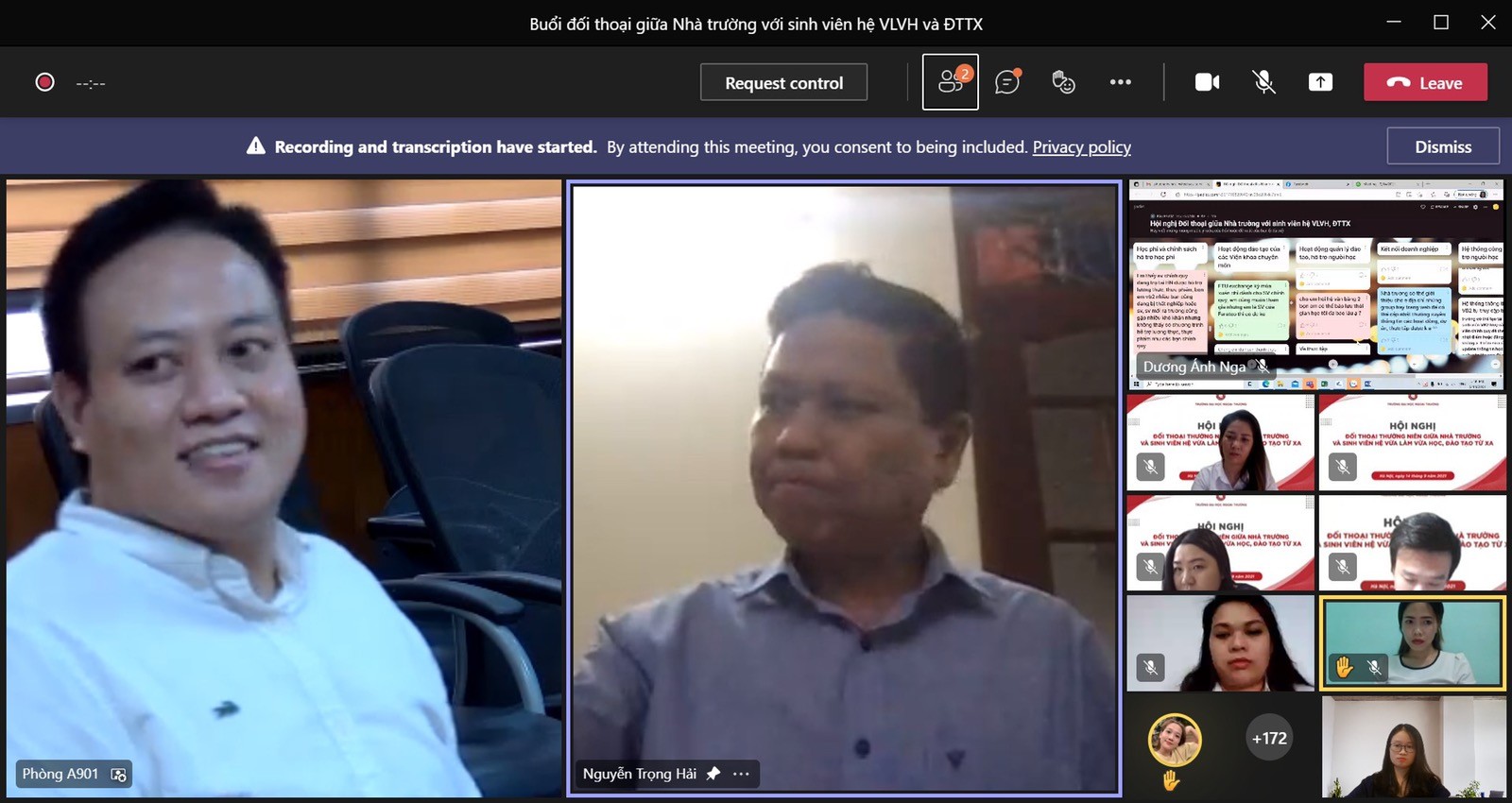Toggle the camera on or off

click(x=1207, y=82)
